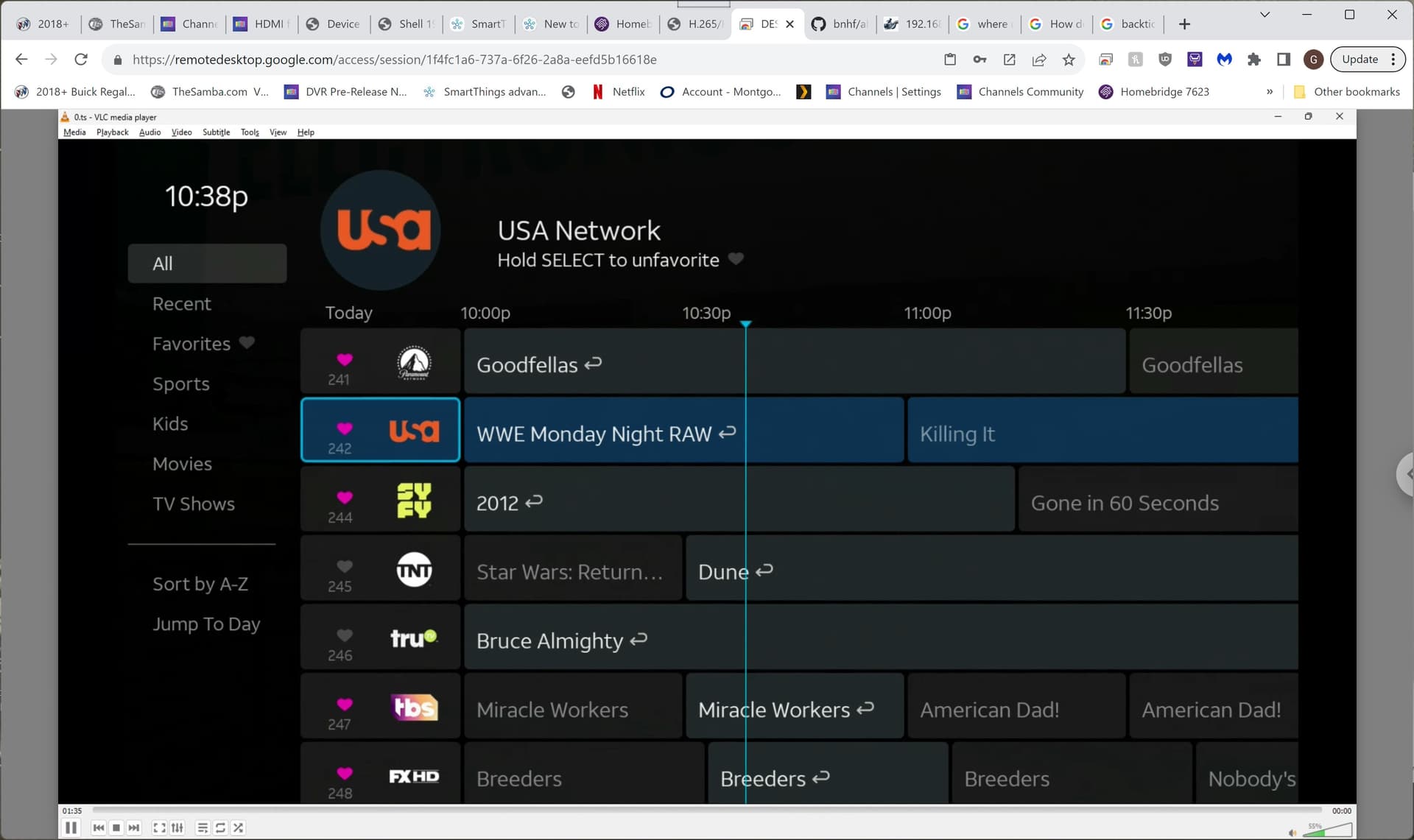Expand remote desktop side panel arrow
1414x840 pixels.
click(x=1406, y=475)
